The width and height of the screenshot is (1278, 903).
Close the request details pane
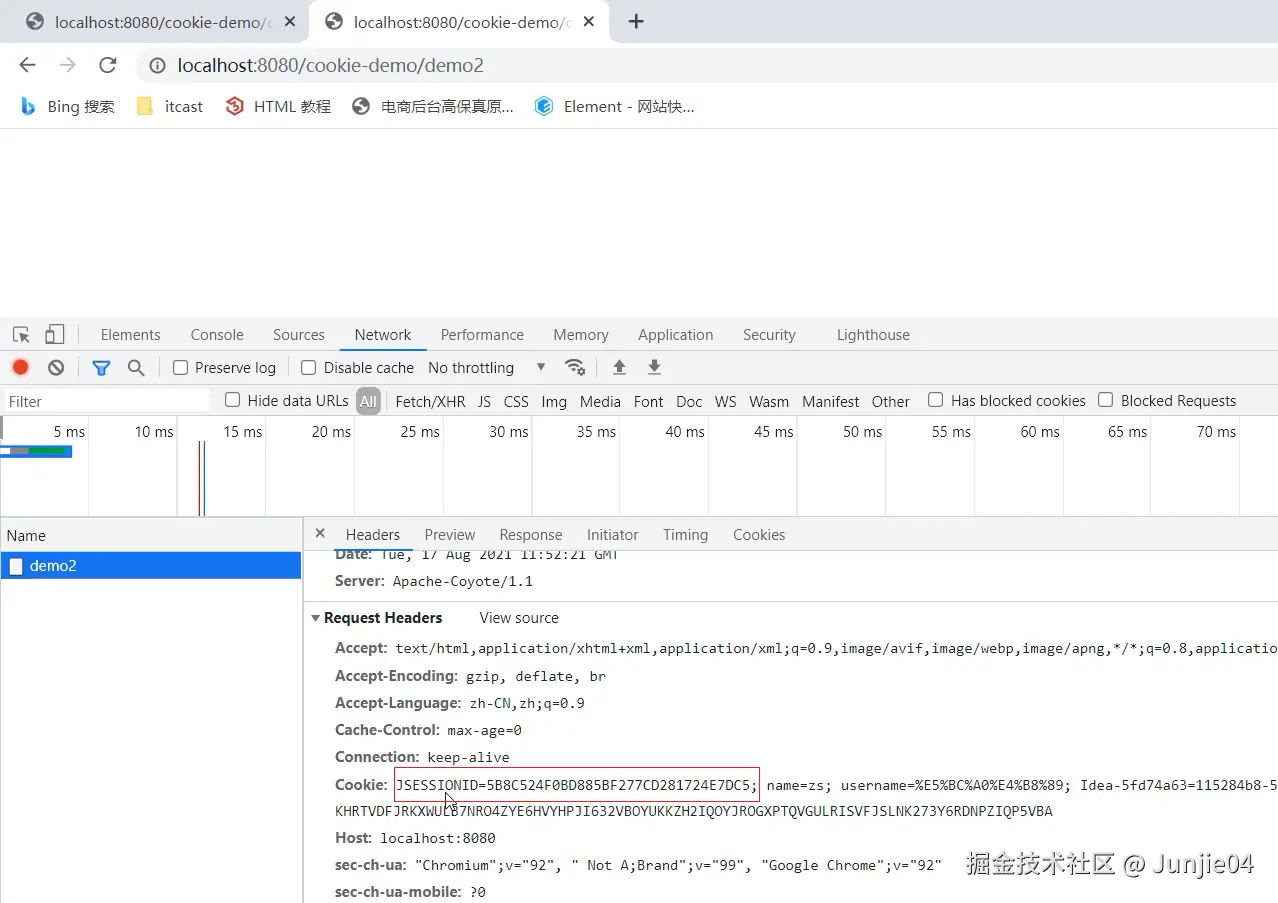[x=320, y=533]
